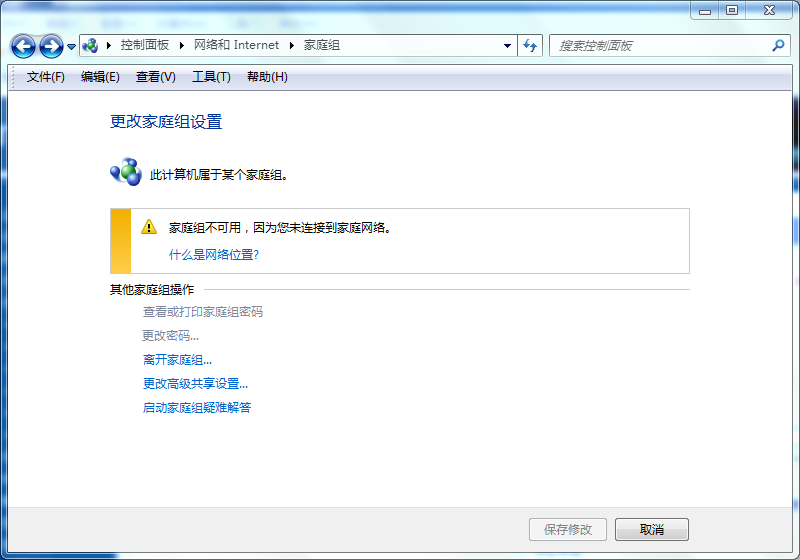Open the recent pages dropdown arrow
The height and width of the screenshot is (560, 800).
71,47
